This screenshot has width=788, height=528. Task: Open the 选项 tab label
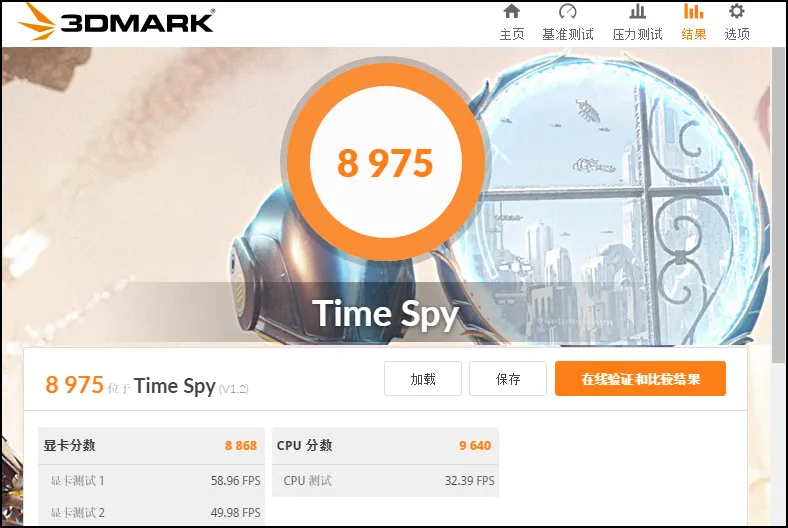(737, 34)
